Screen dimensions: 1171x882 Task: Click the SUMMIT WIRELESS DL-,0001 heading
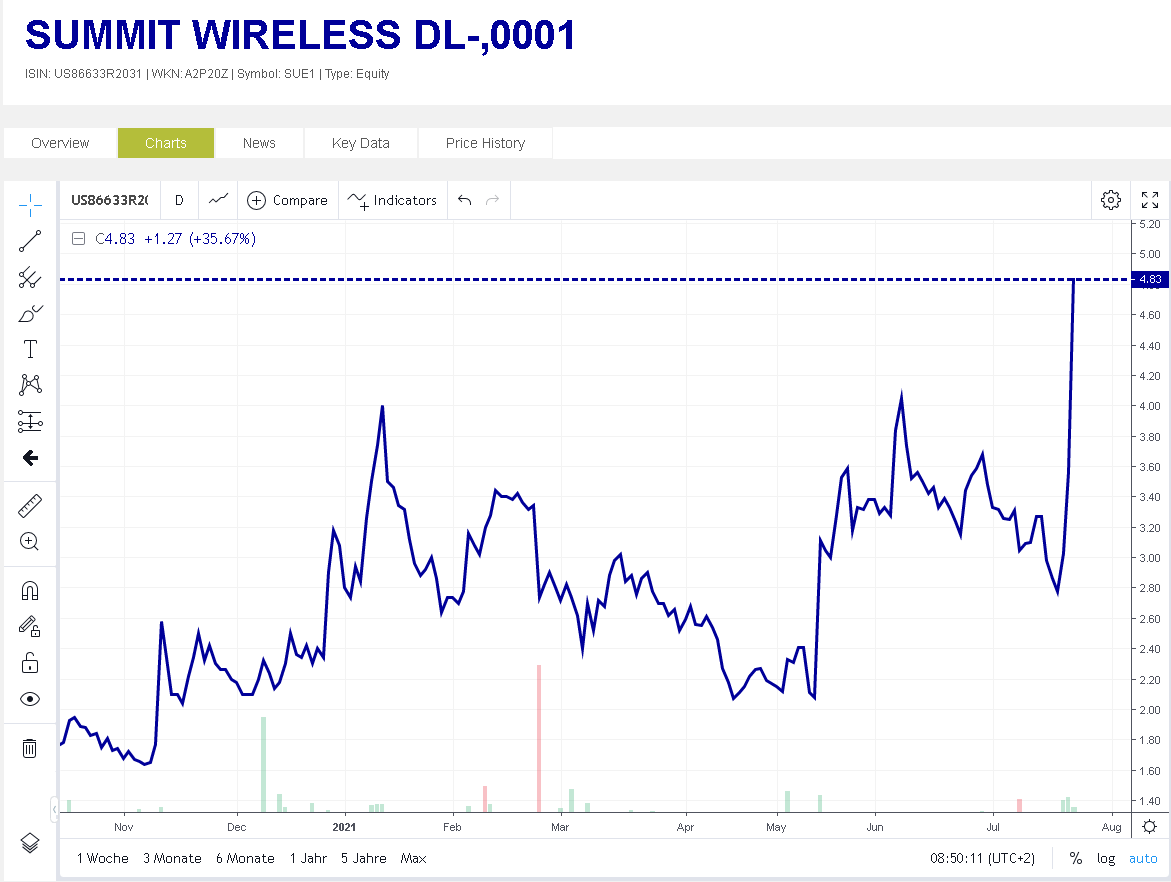click(300, 35)
